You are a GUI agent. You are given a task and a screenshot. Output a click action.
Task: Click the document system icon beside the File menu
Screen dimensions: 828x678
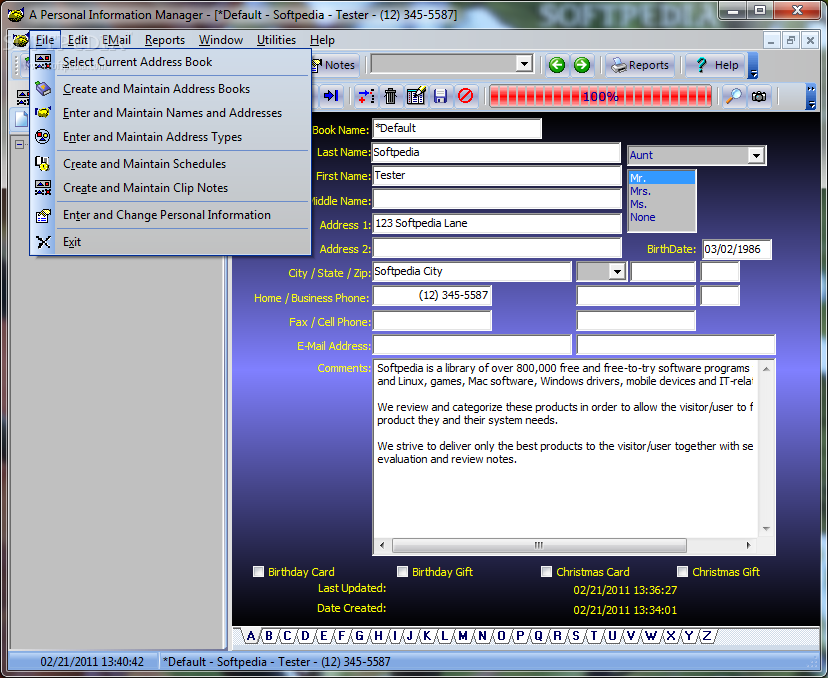[20, 40]
